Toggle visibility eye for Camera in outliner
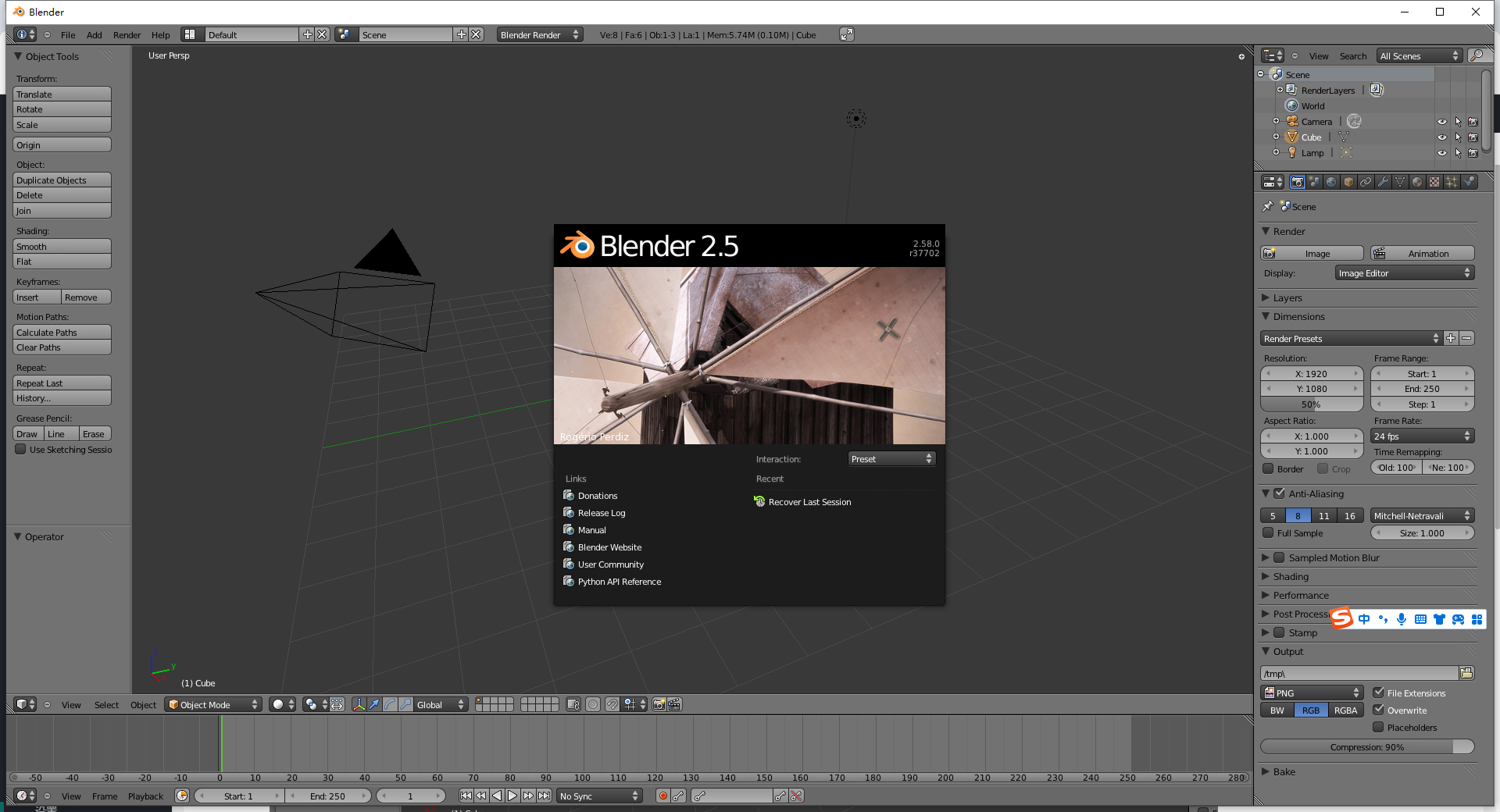Image resolution: width=1500 pixels, height=812 pixels. pyautogui.click(x=1442, y=122)
